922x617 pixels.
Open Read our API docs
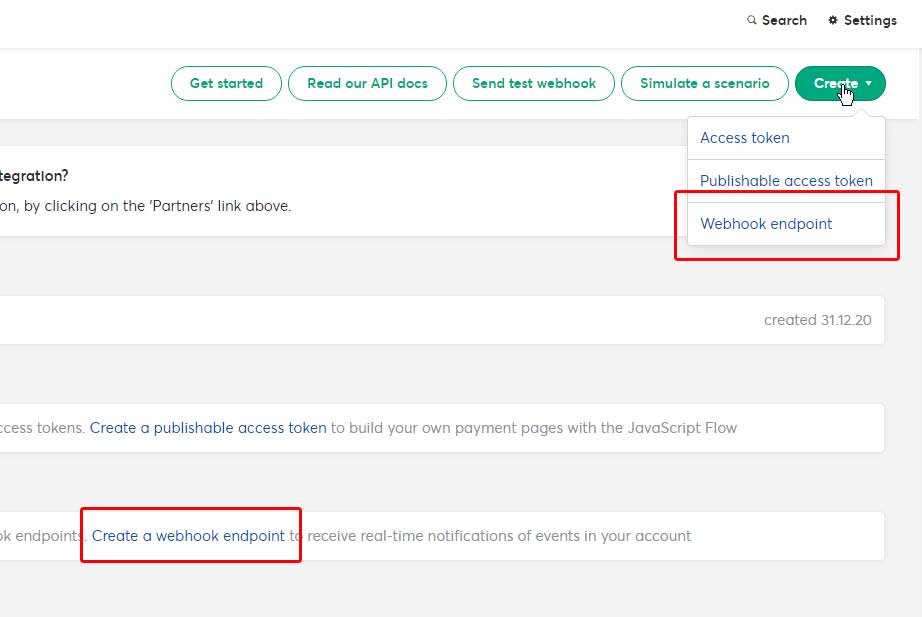[x=368, y=84]
